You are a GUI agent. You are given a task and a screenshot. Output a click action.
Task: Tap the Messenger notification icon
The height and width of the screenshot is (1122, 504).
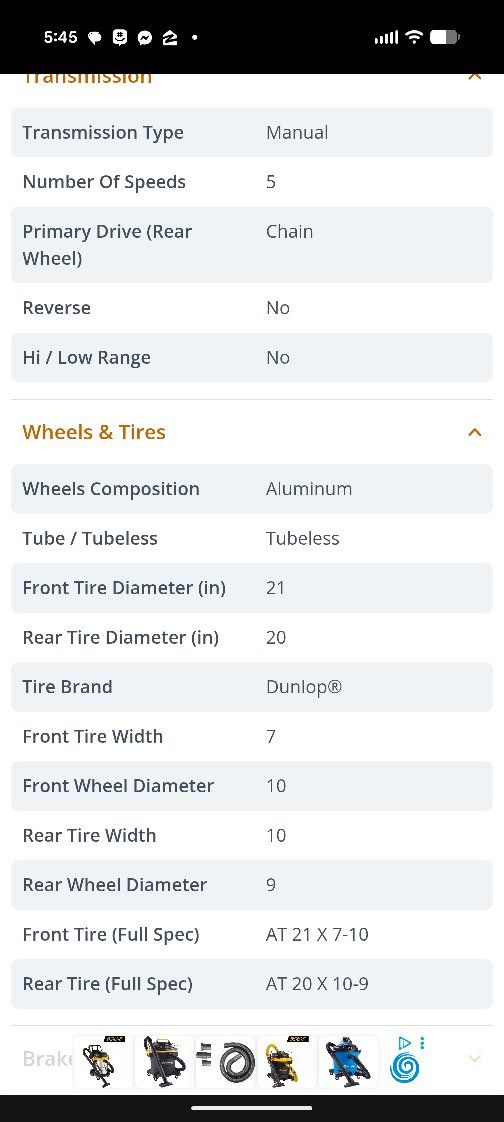145,38
